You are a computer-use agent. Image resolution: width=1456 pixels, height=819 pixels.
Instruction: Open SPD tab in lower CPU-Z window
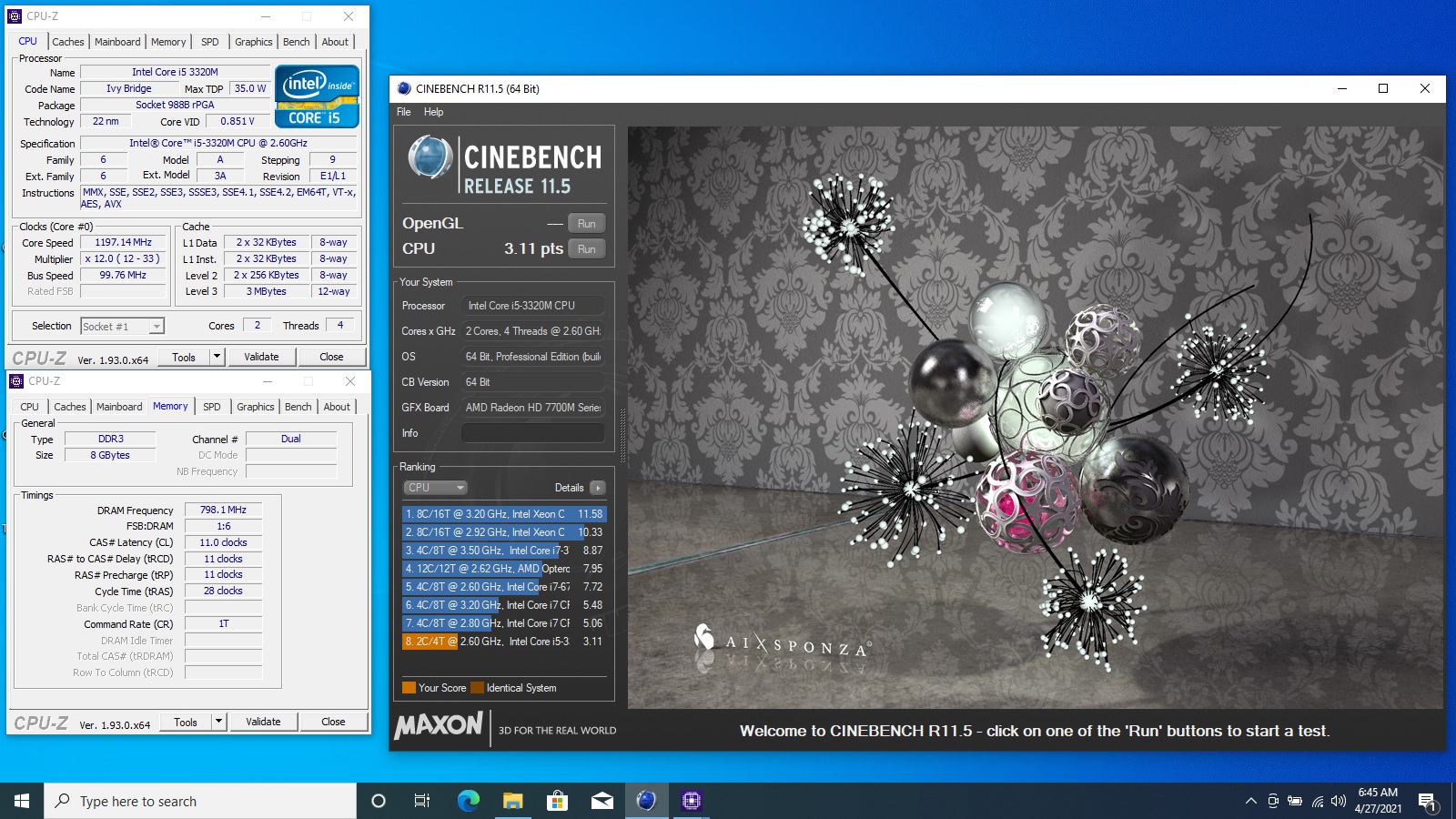tap(212, 407)
